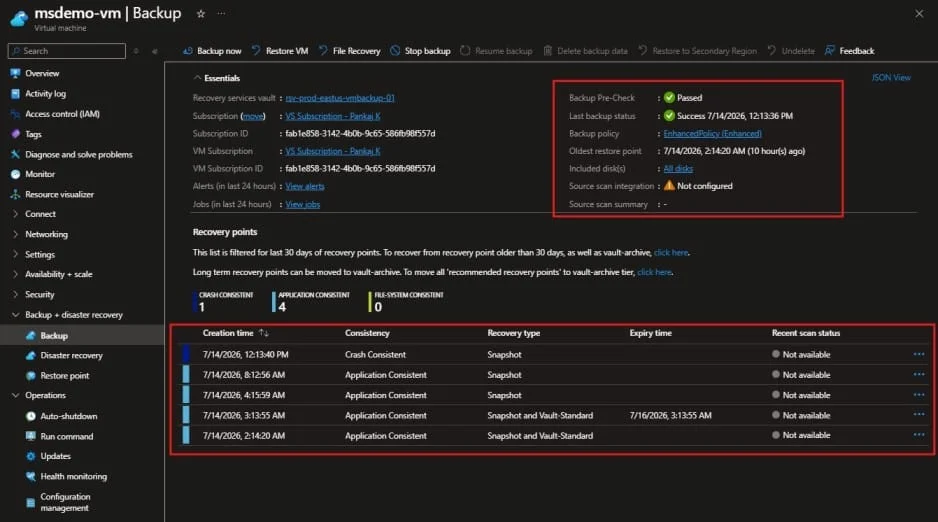The width and height of the screenshot is (938, 522).
Task: Click the Run command icon
Action: point(31,436)
